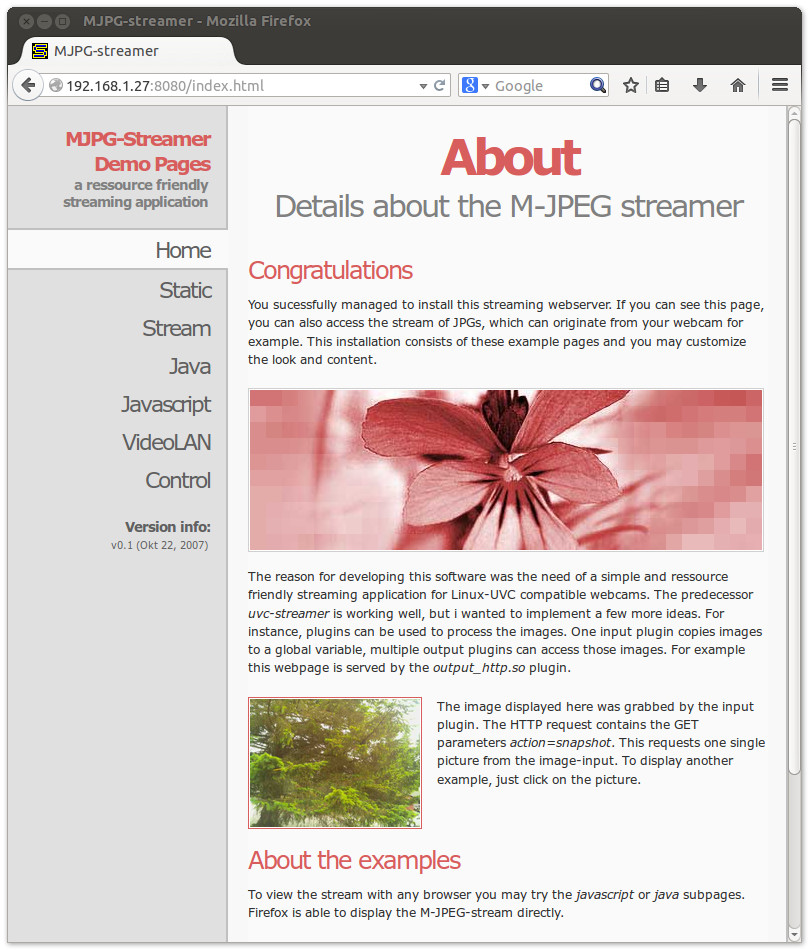Screen dimensions: 809x950
Task: Click the Congratulations heading
Action: pyautogui.click(x=330, y=270)
